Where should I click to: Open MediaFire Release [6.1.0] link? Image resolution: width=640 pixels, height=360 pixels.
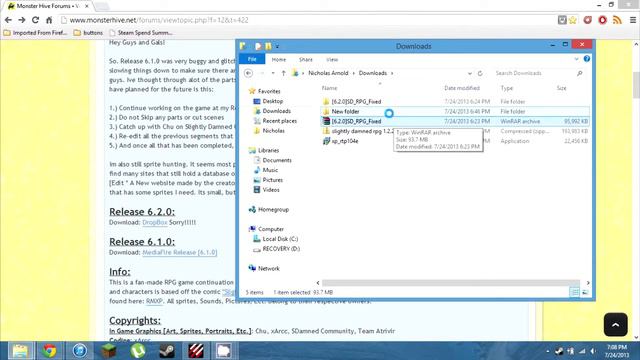pos(180,252)
